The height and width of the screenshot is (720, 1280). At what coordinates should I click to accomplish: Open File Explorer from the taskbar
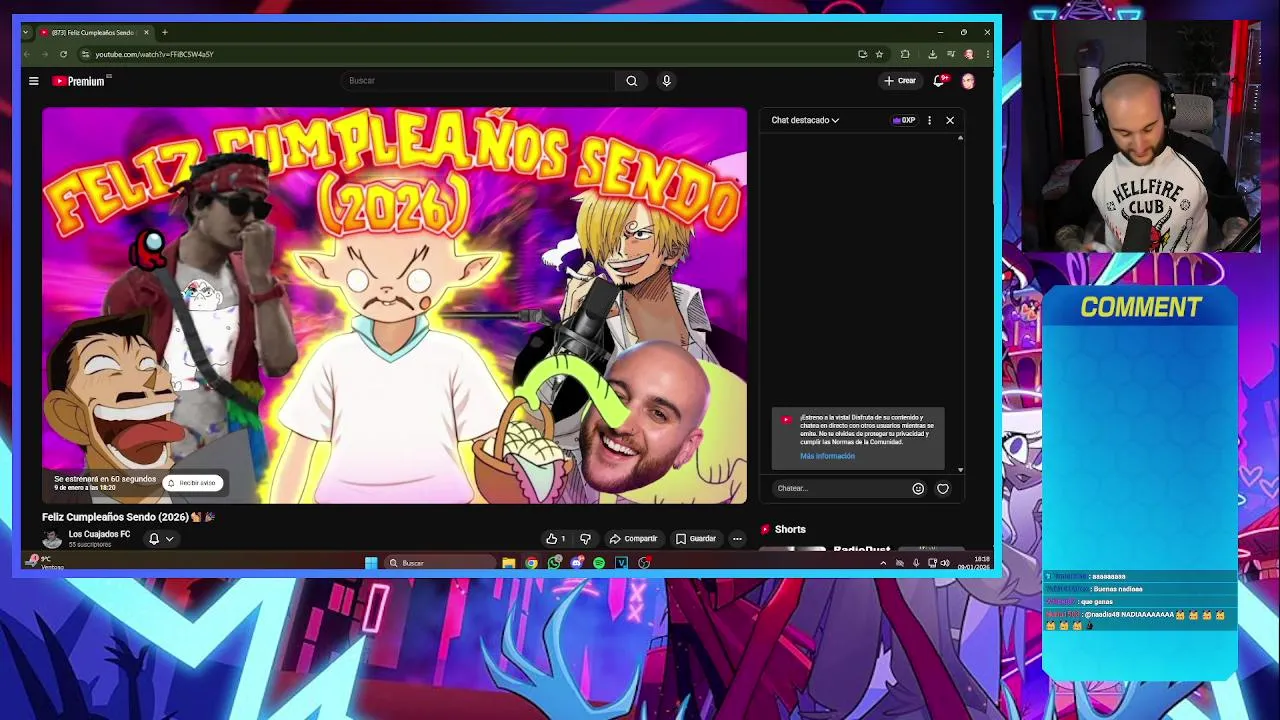tap(509, 563)
